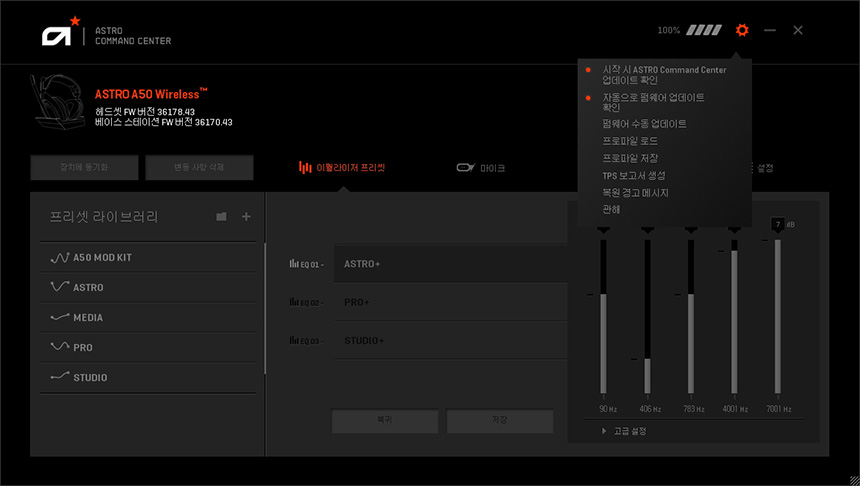Adjust the 90 Hz EQ slider

[x=603, y=315]
